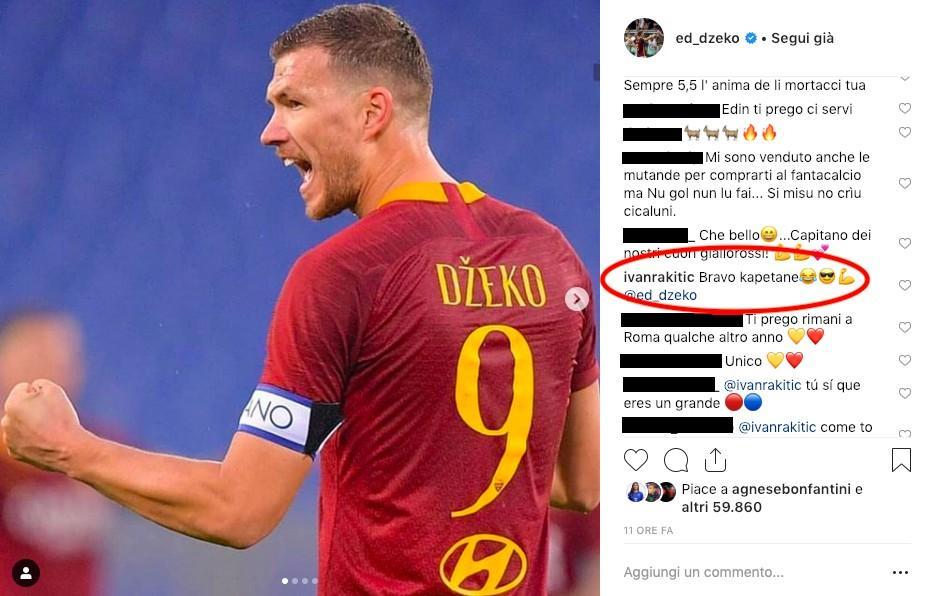Open the comment speech bubble icon

pos(676,460)
